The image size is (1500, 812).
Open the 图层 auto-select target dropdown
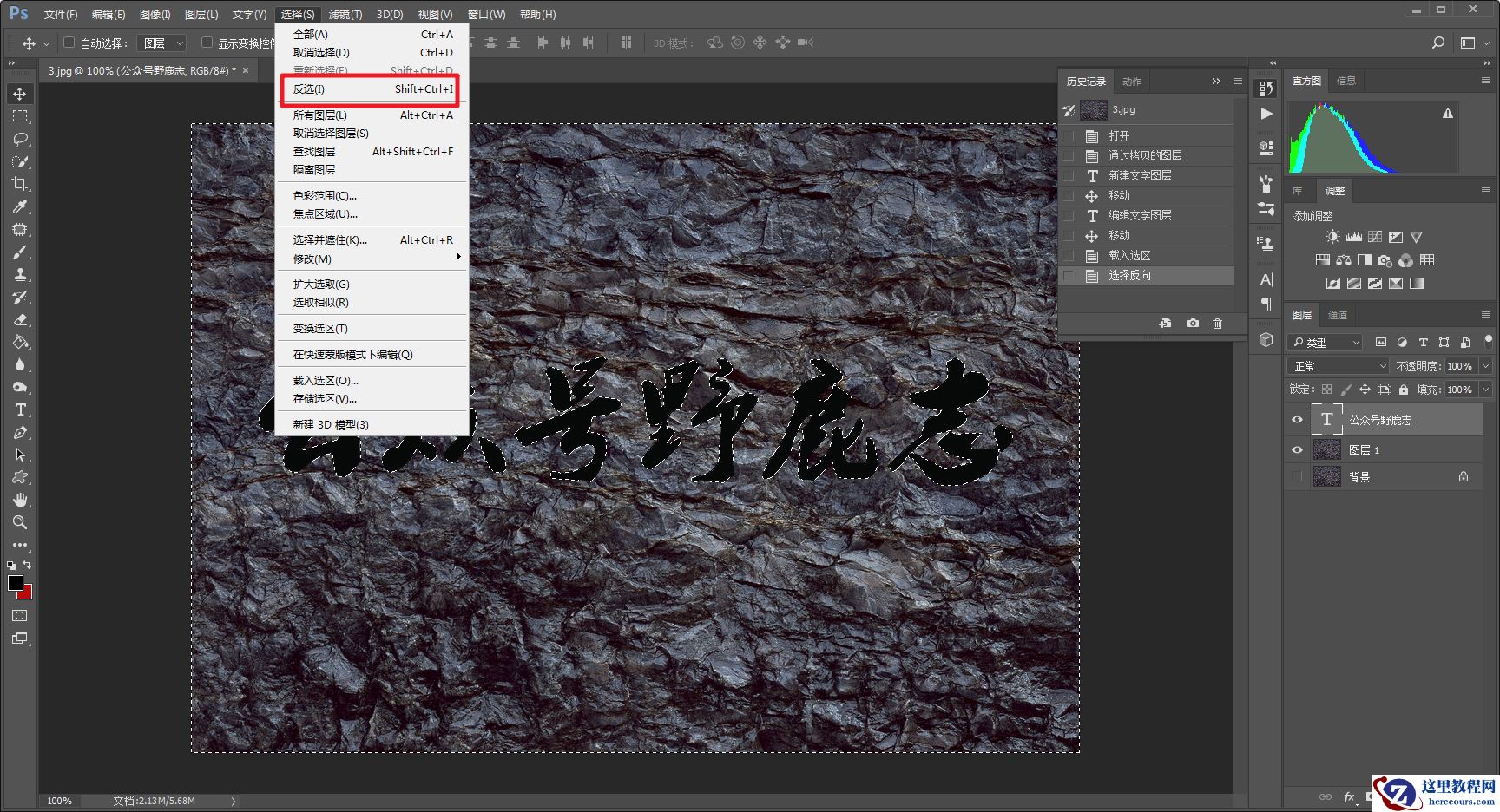[163, 43]
